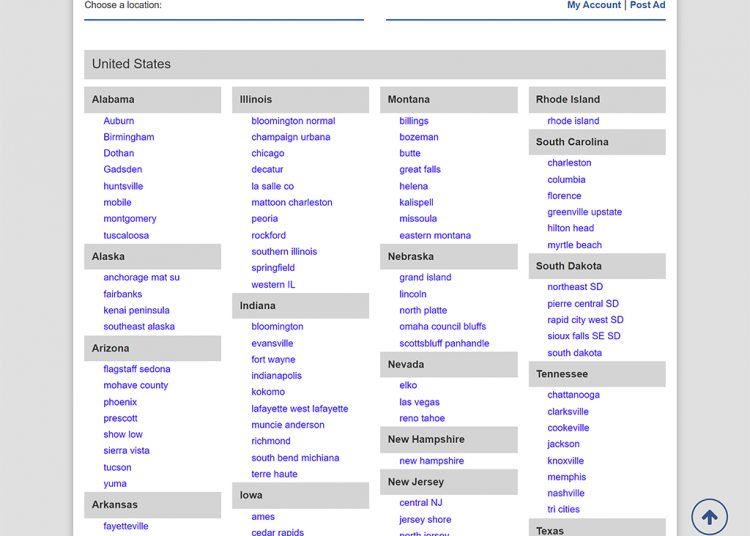Select indianapolis link

[276, 376]
